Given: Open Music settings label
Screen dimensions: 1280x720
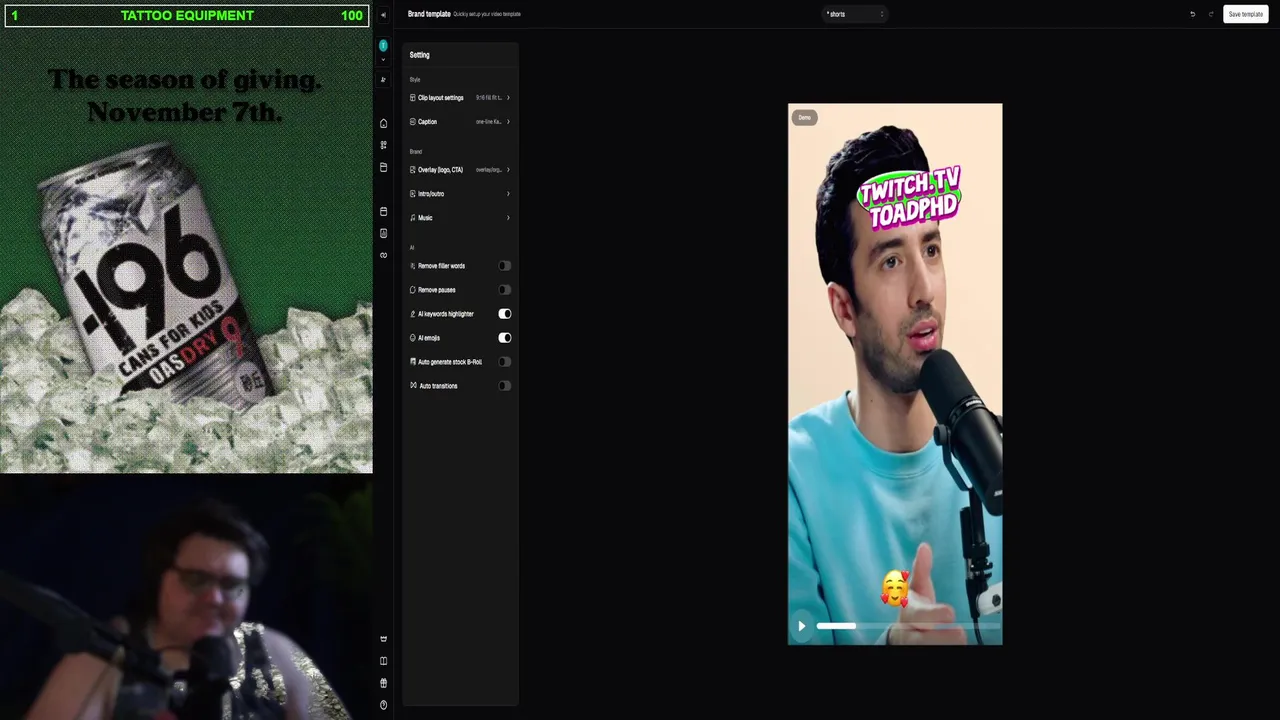Looking at the screenshot, I should [x=426, y=218].
